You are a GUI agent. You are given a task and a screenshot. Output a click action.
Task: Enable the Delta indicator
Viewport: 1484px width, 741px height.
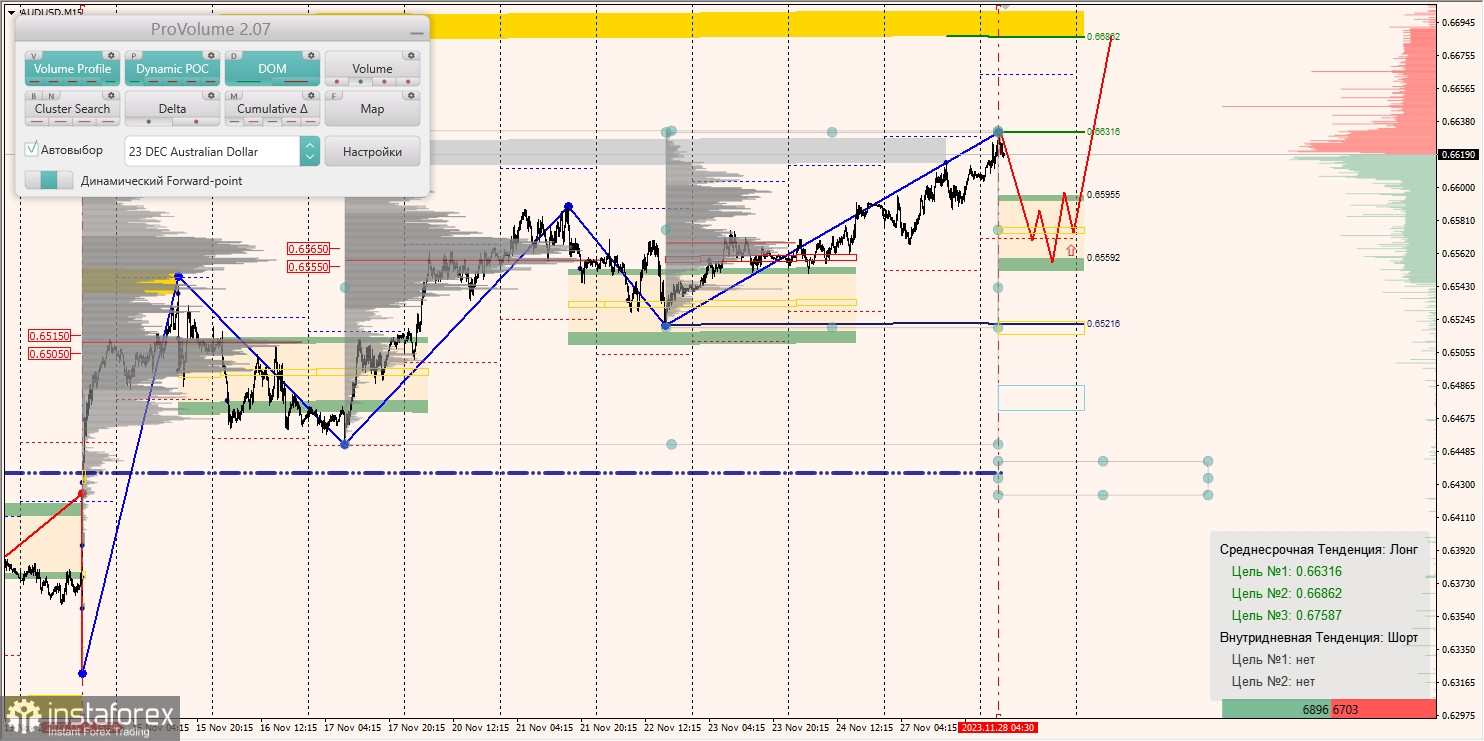(172, 109)
